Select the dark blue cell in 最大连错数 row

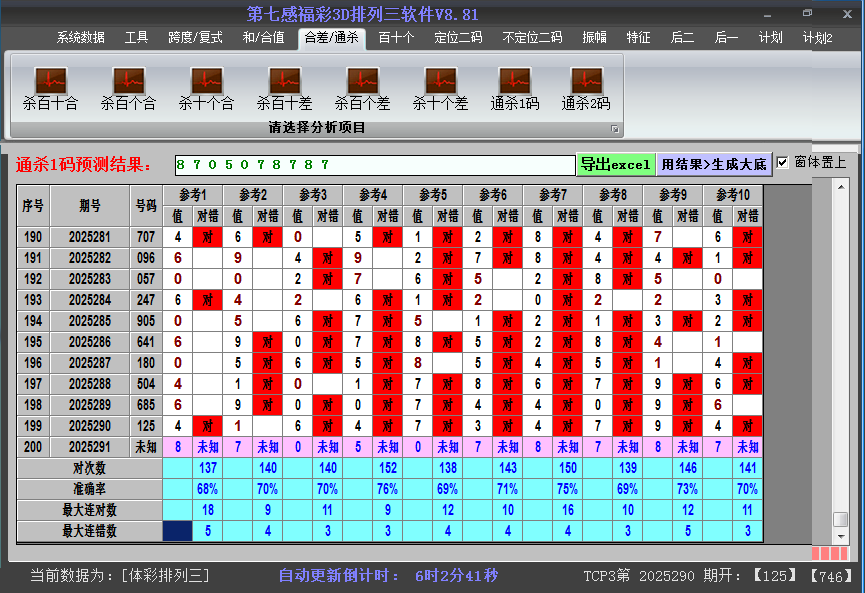tap(177, 531)
